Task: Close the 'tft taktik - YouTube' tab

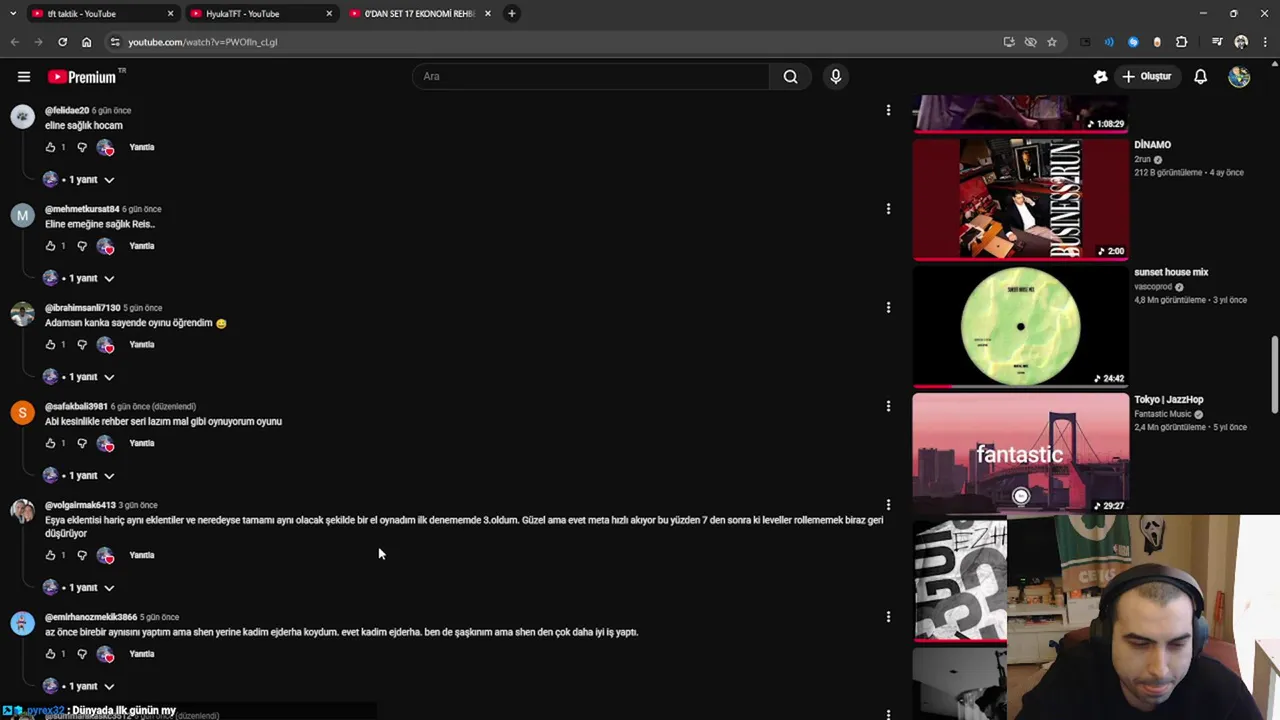Action: point(170,13)
